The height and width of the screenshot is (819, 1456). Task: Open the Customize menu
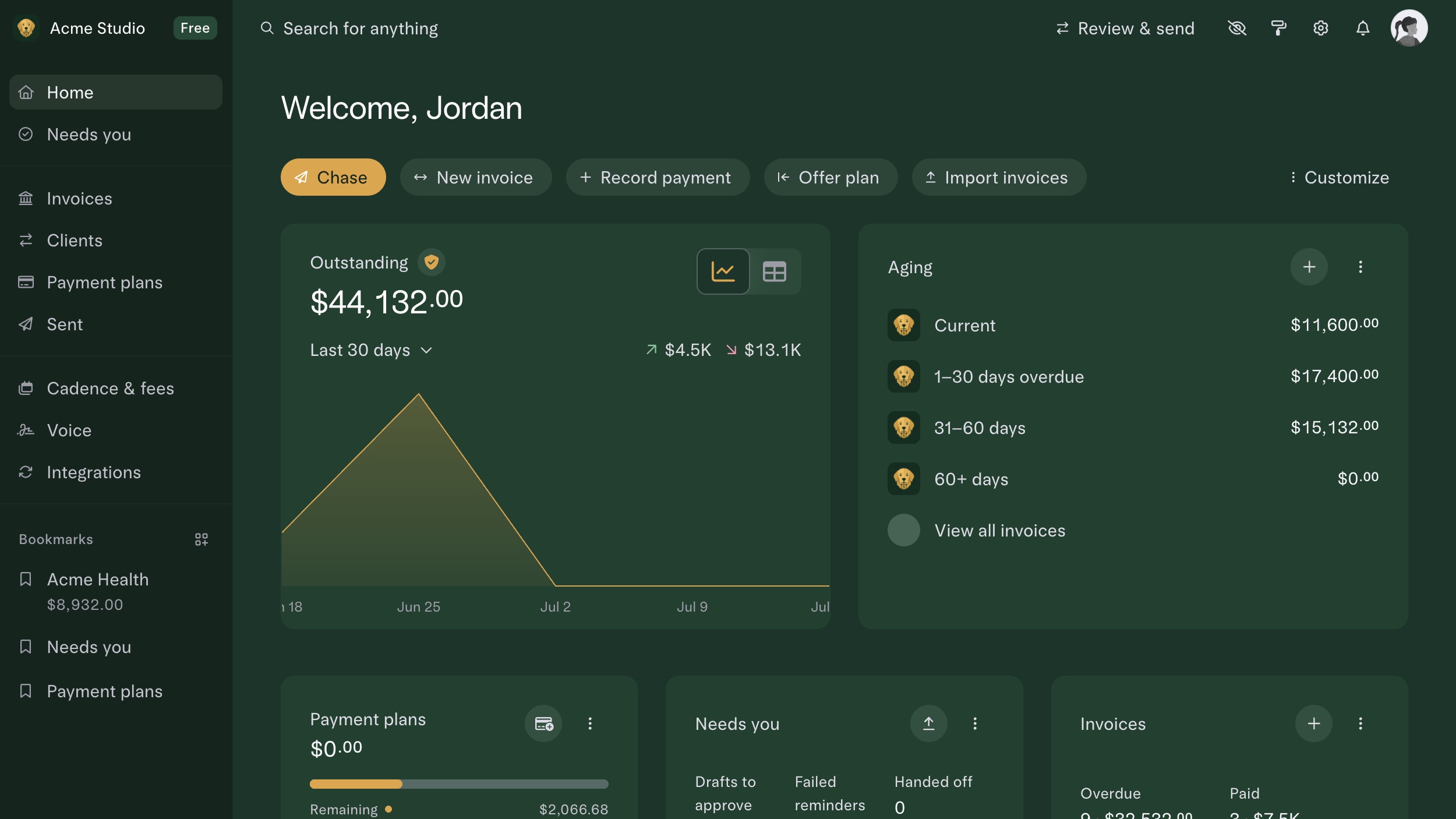click(1340, 177)
